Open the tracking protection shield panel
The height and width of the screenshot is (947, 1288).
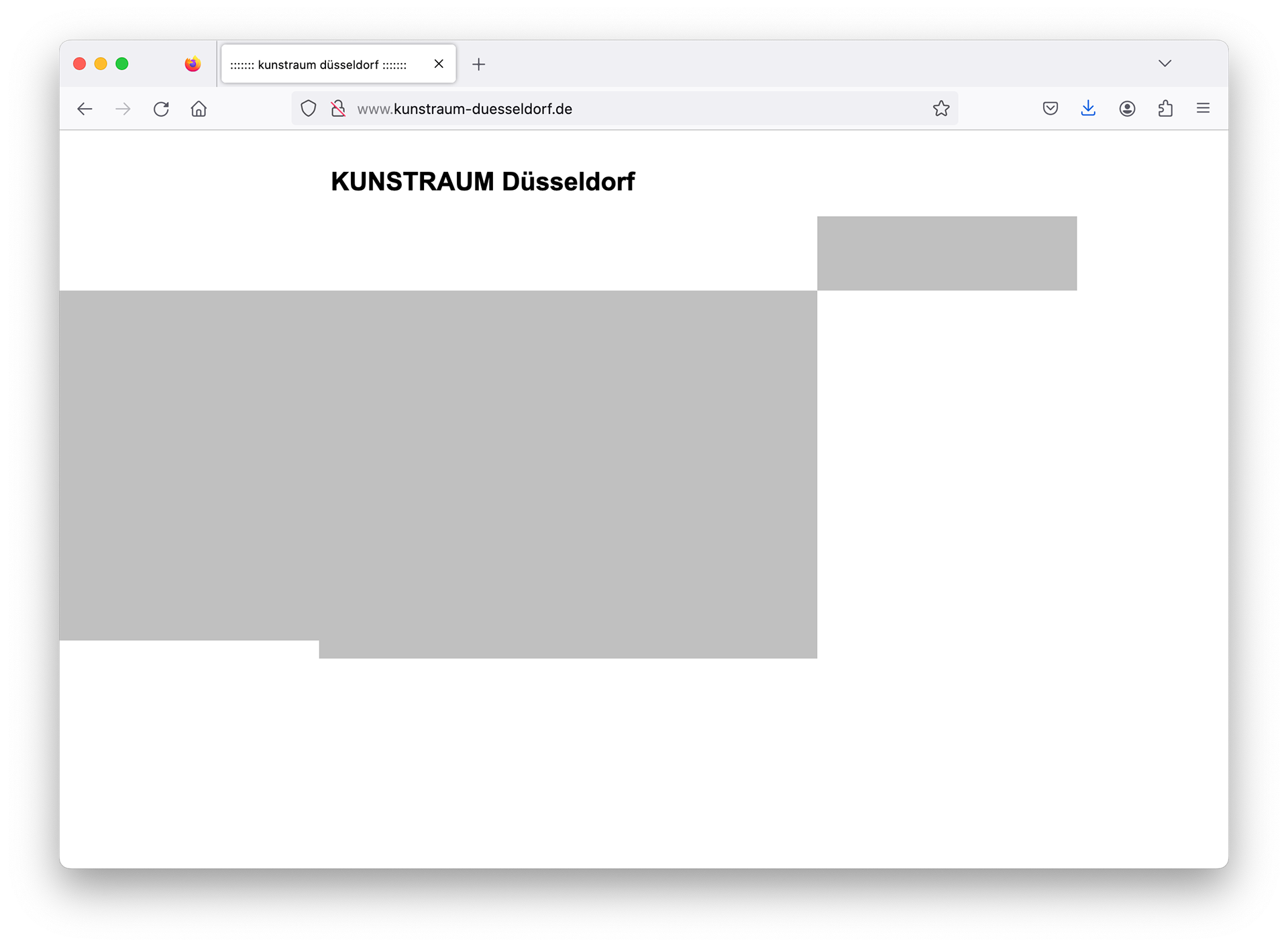(308, 109)
